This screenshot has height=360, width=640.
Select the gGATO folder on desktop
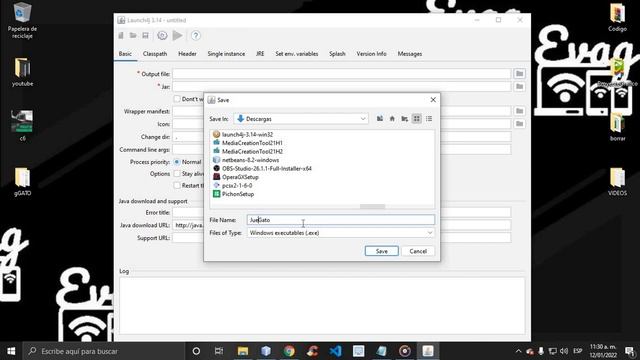tap(22, 182)
